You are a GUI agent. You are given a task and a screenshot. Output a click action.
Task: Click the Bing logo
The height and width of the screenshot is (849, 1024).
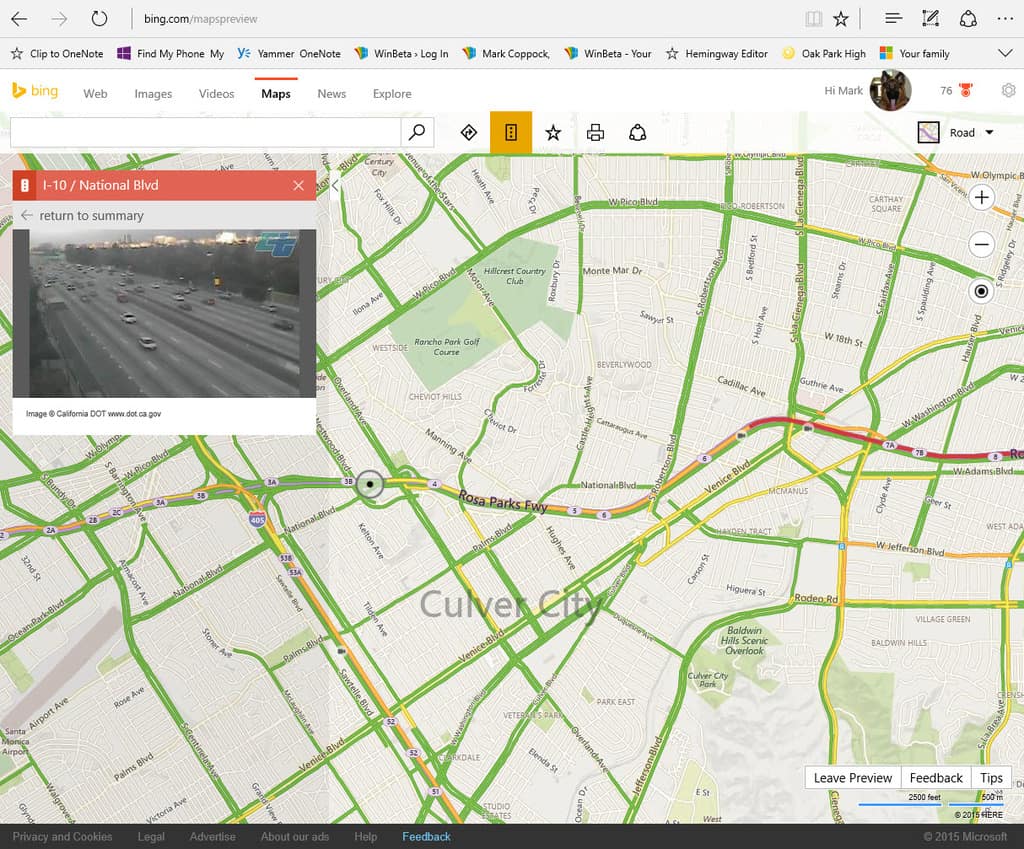tap(35, 91)
